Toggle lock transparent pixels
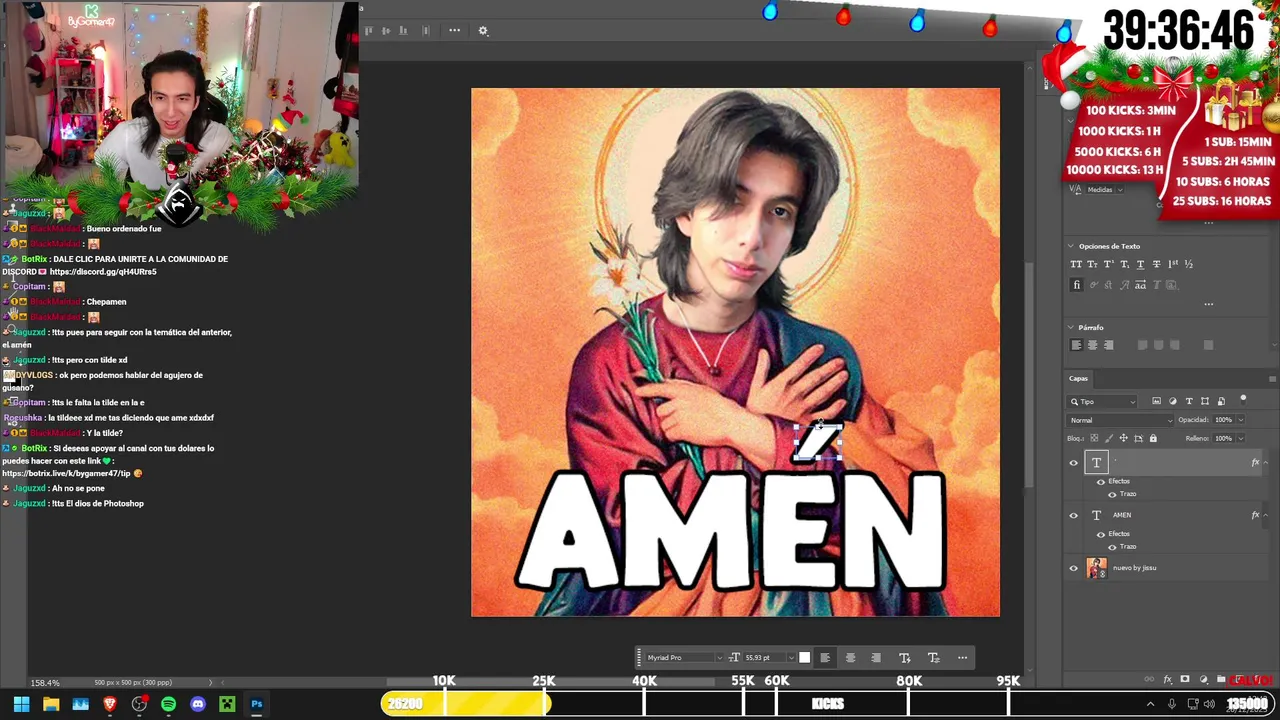This screenshot has height=720, width=1280. click(1094, 438)
